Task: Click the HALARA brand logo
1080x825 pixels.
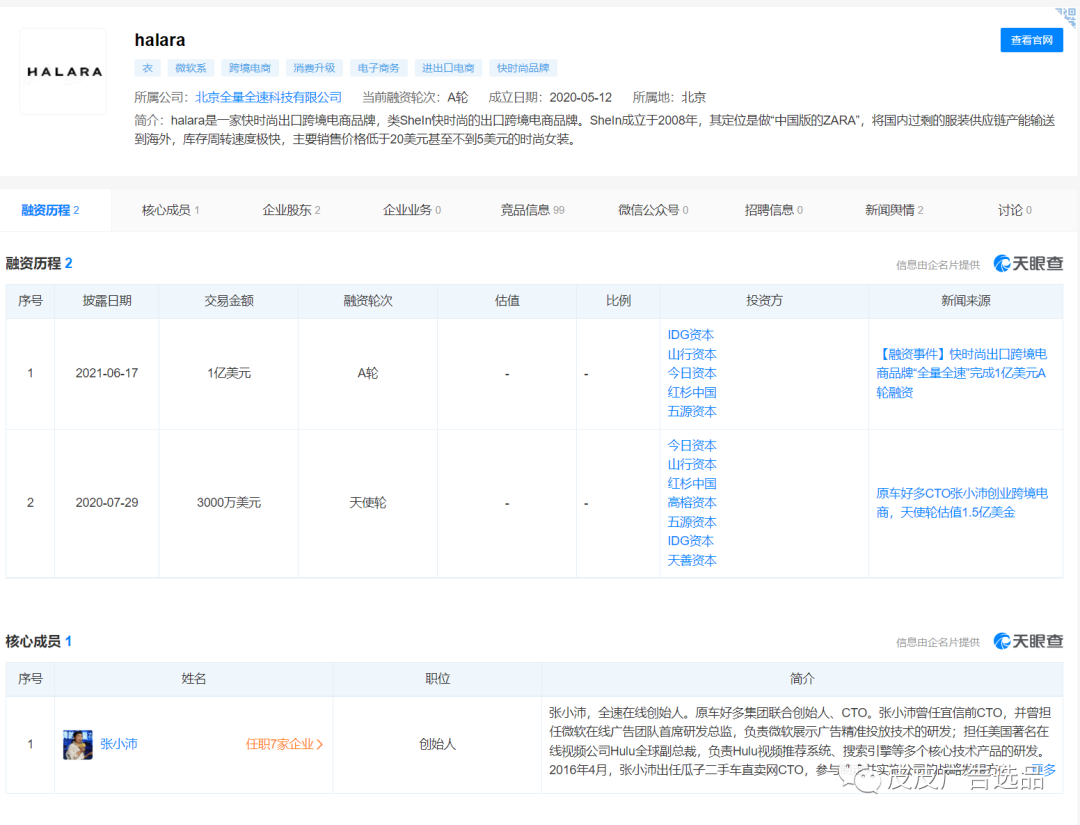Action: click(x=63, y=71)
